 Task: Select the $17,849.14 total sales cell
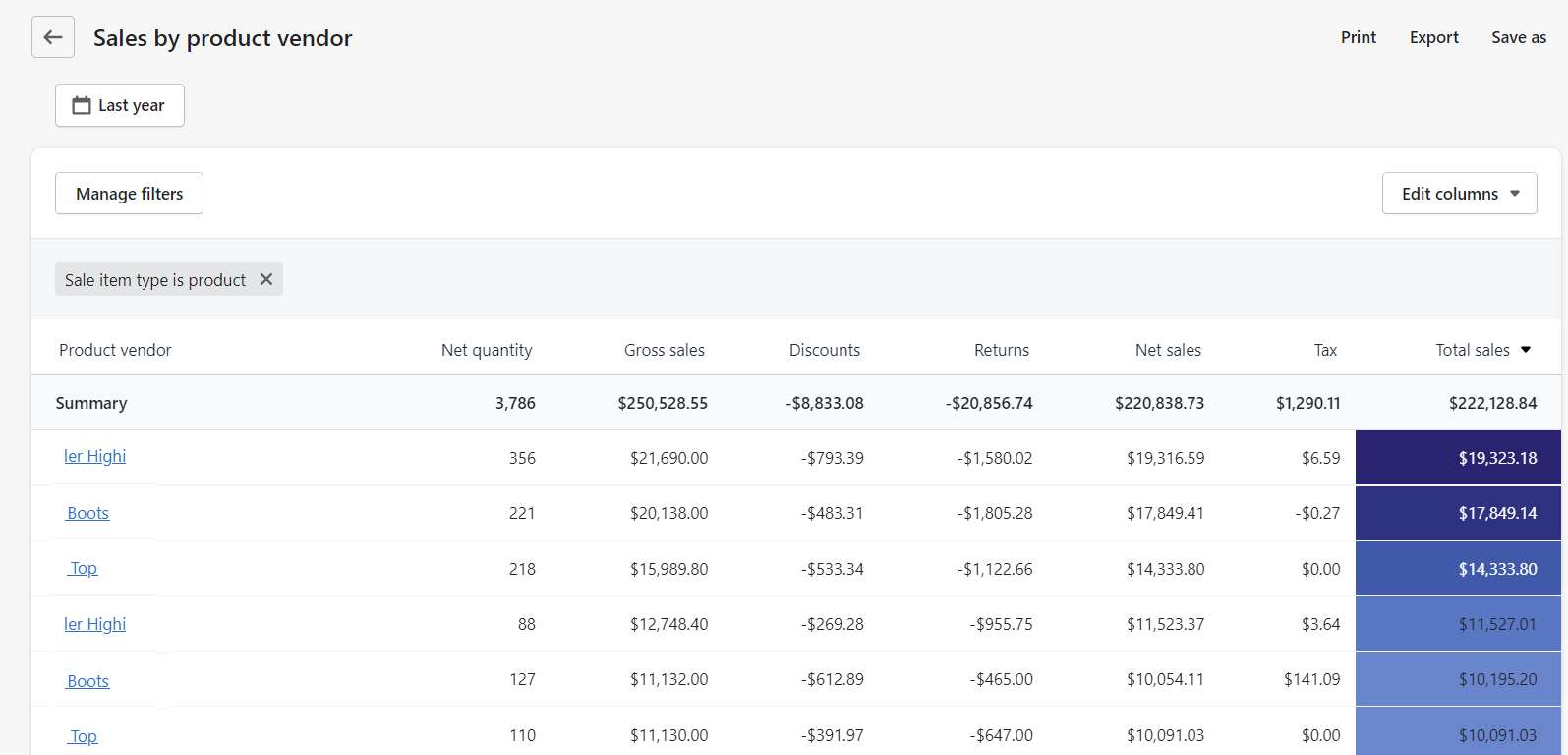[1458, 512]
